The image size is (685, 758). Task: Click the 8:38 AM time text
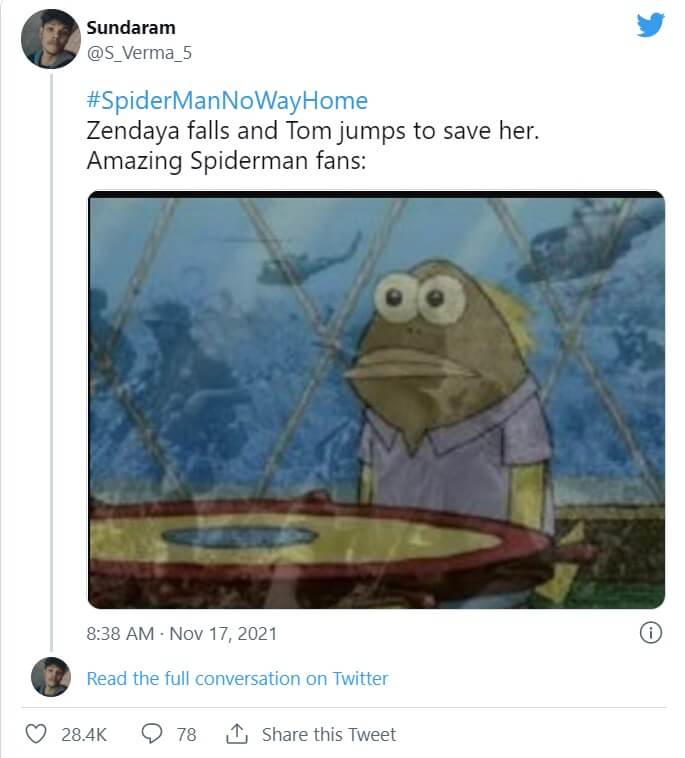point(120,633)
